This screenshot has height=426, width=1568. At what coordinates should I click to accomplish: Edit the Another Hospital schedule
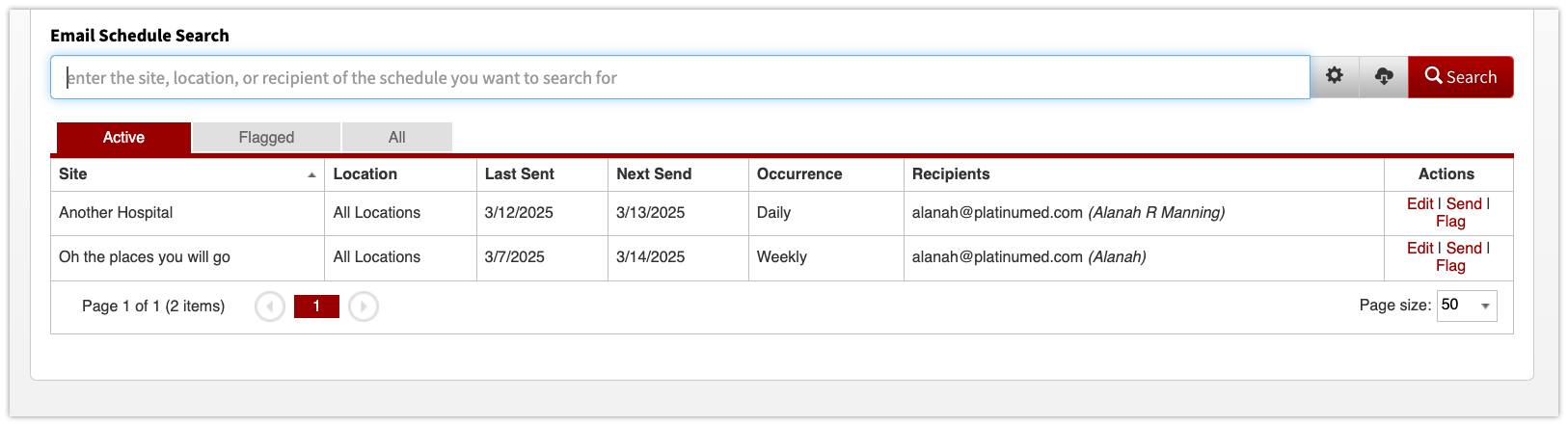click(x=1419, y=203)
